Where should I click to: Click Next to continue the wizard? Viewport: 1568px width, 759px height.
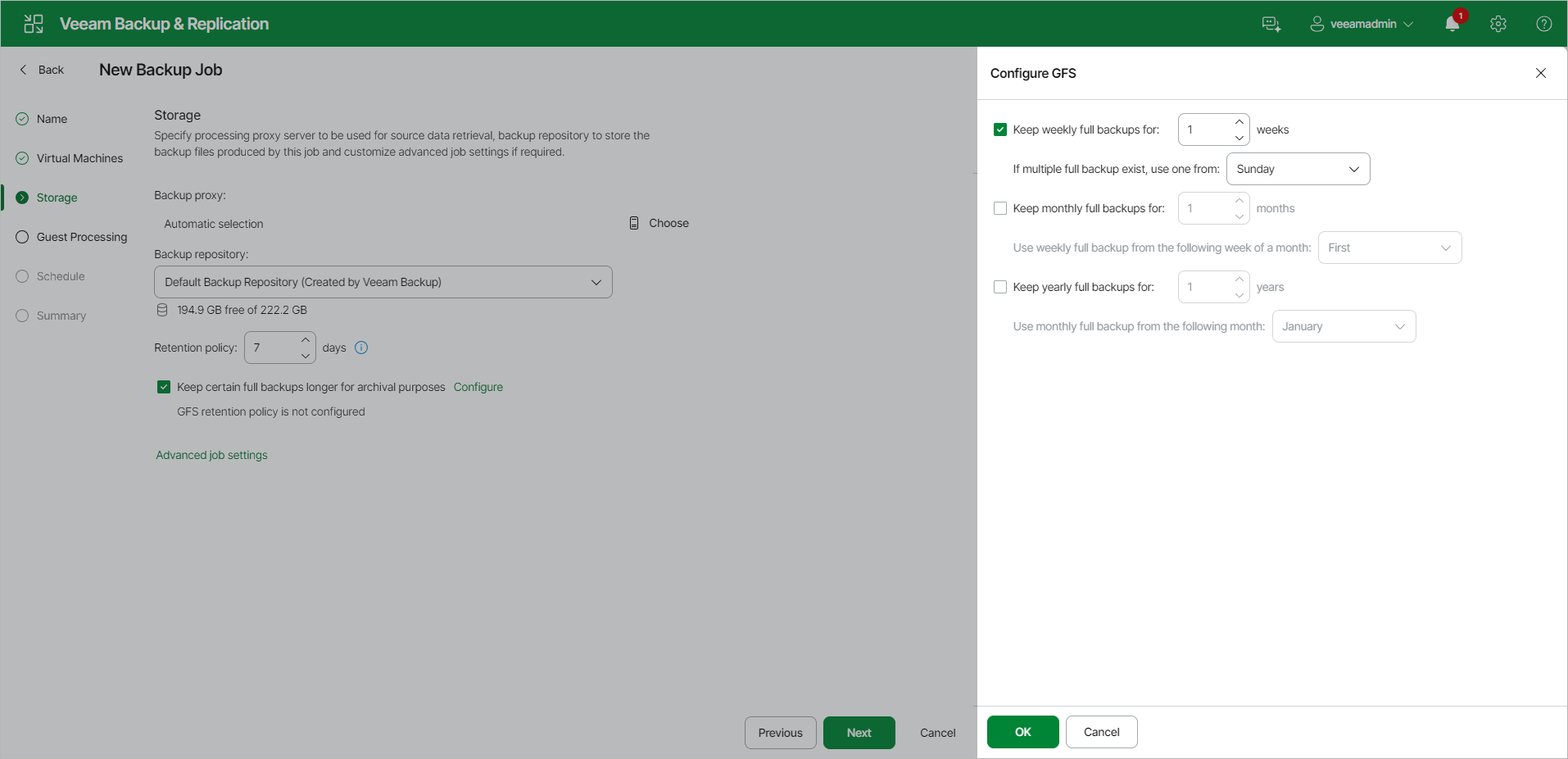point(859,733)
